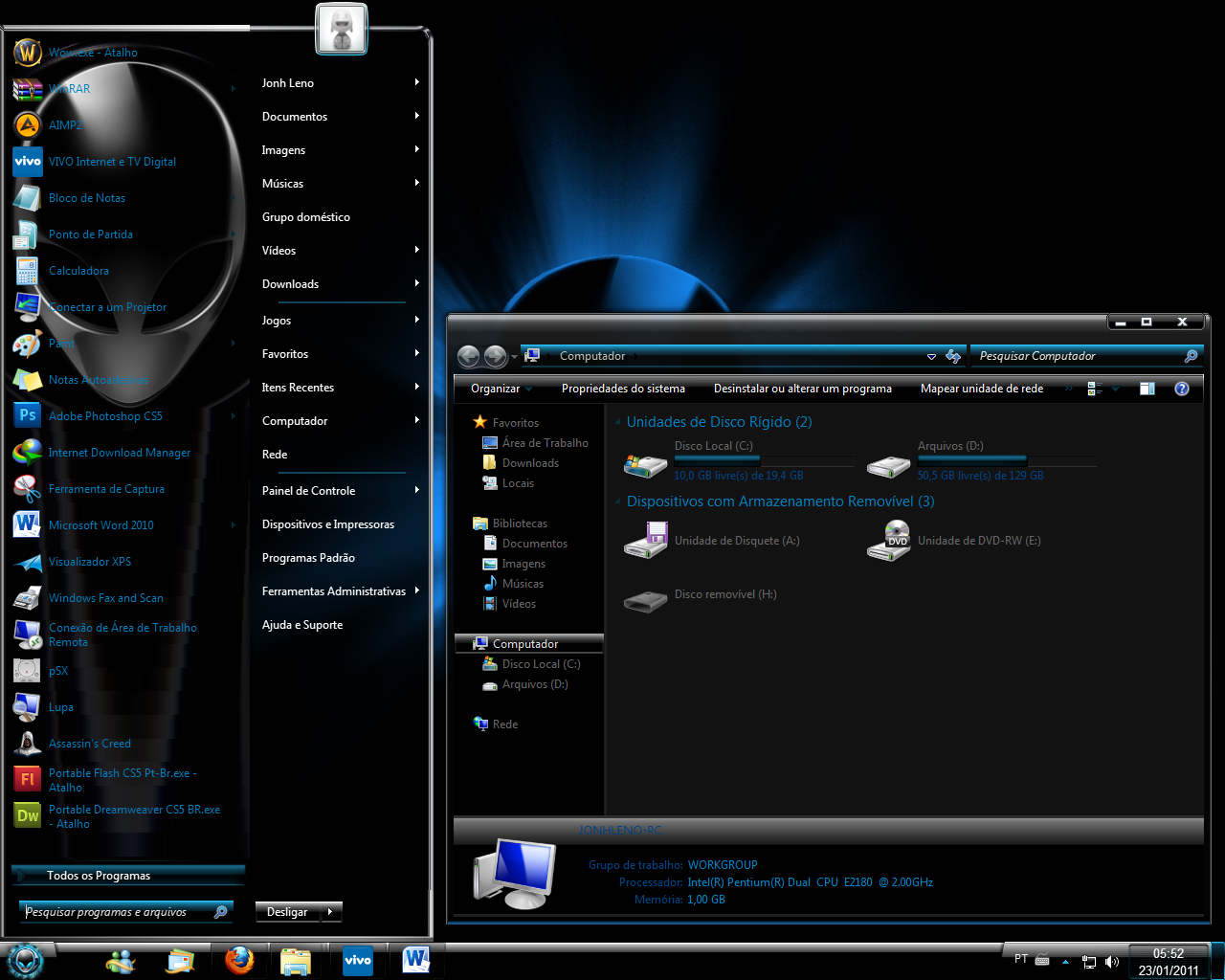Viewport: 1225px width, 980px height.
Task: Toggle the Explorer preview pane icon
Action: (1147, 389)
